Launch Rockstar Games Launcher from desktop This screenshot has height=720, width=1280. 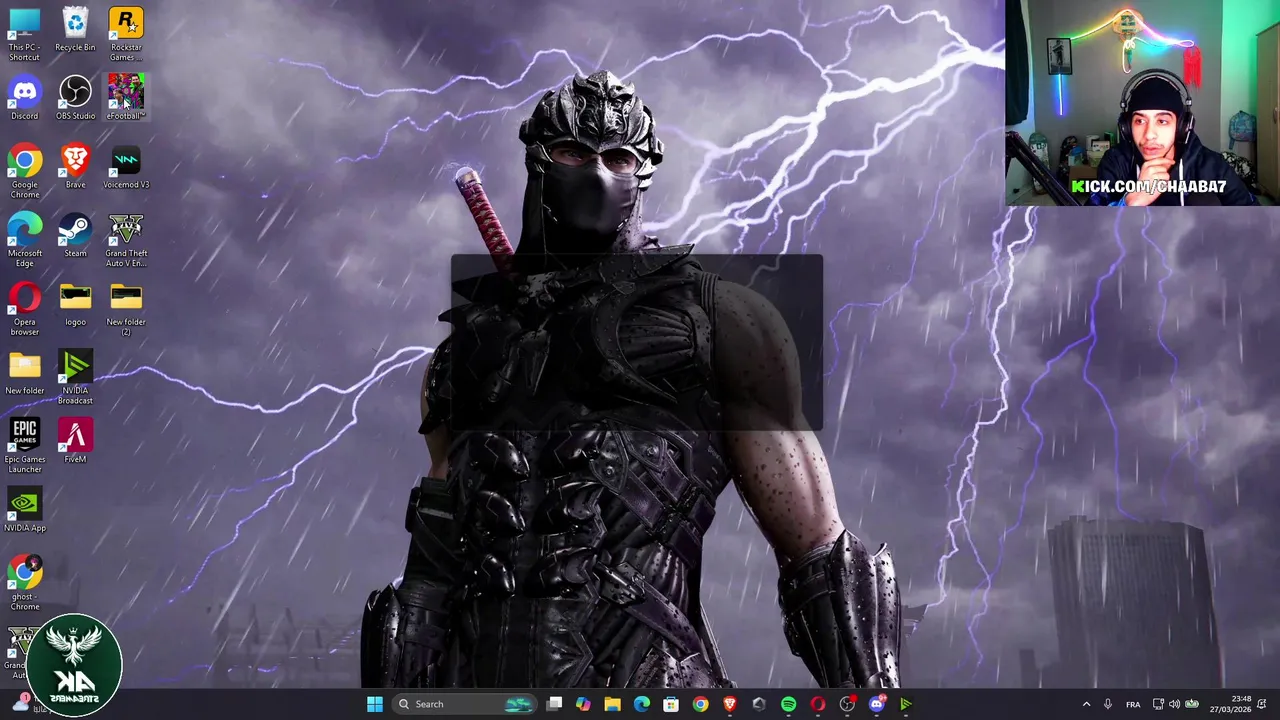(126, 33)
